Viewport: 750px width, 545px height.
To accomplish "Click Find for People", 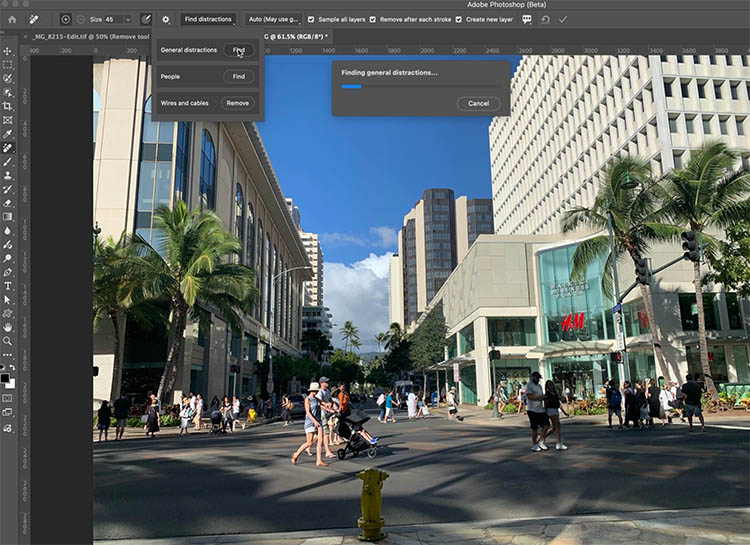I will [239, 77].
